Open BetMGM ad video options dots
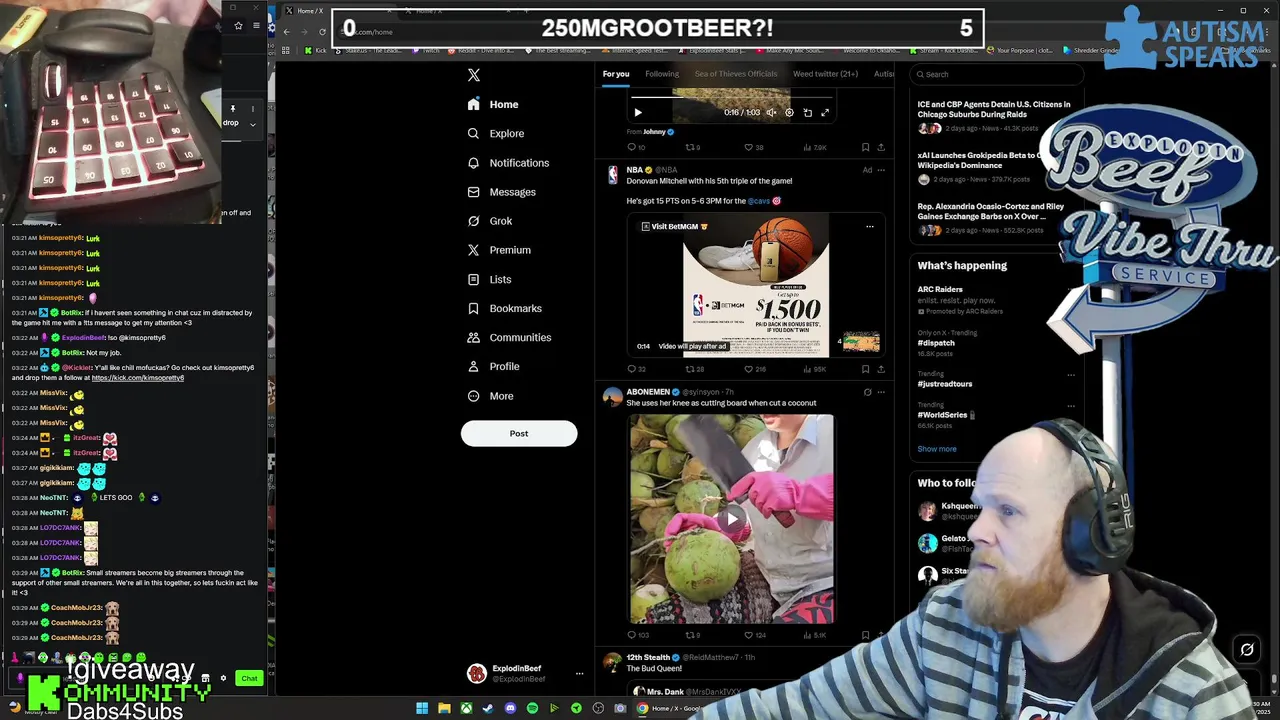This screenshot has height=720, width=1280. (870, 227)
